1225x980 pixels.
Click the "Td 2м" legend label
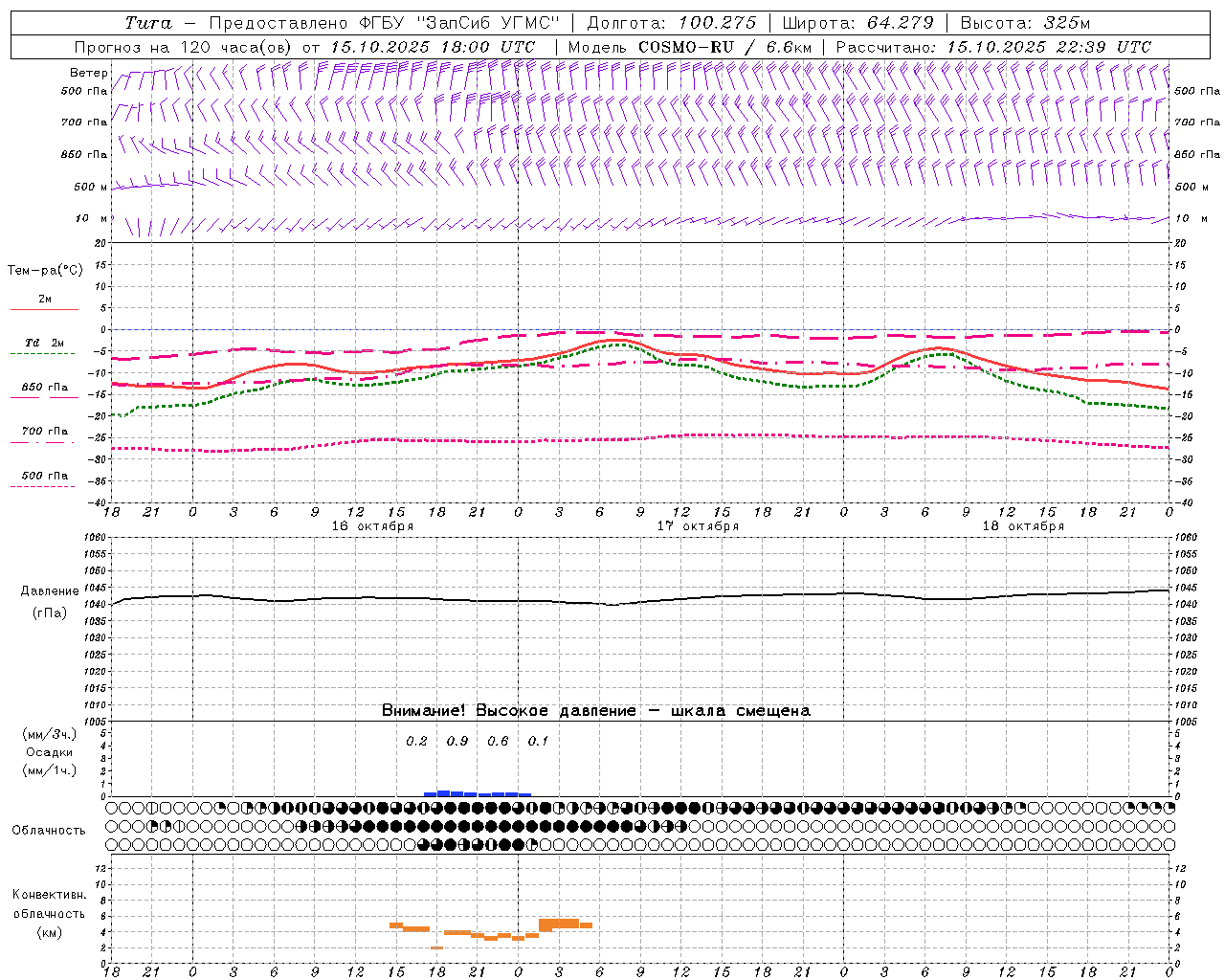coord(45,343)
